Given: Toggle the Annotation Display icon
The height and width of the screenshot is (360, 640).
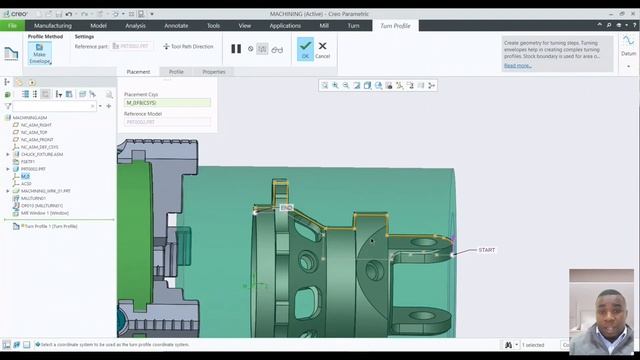Looking at the screenshot, I should (410, 85).
